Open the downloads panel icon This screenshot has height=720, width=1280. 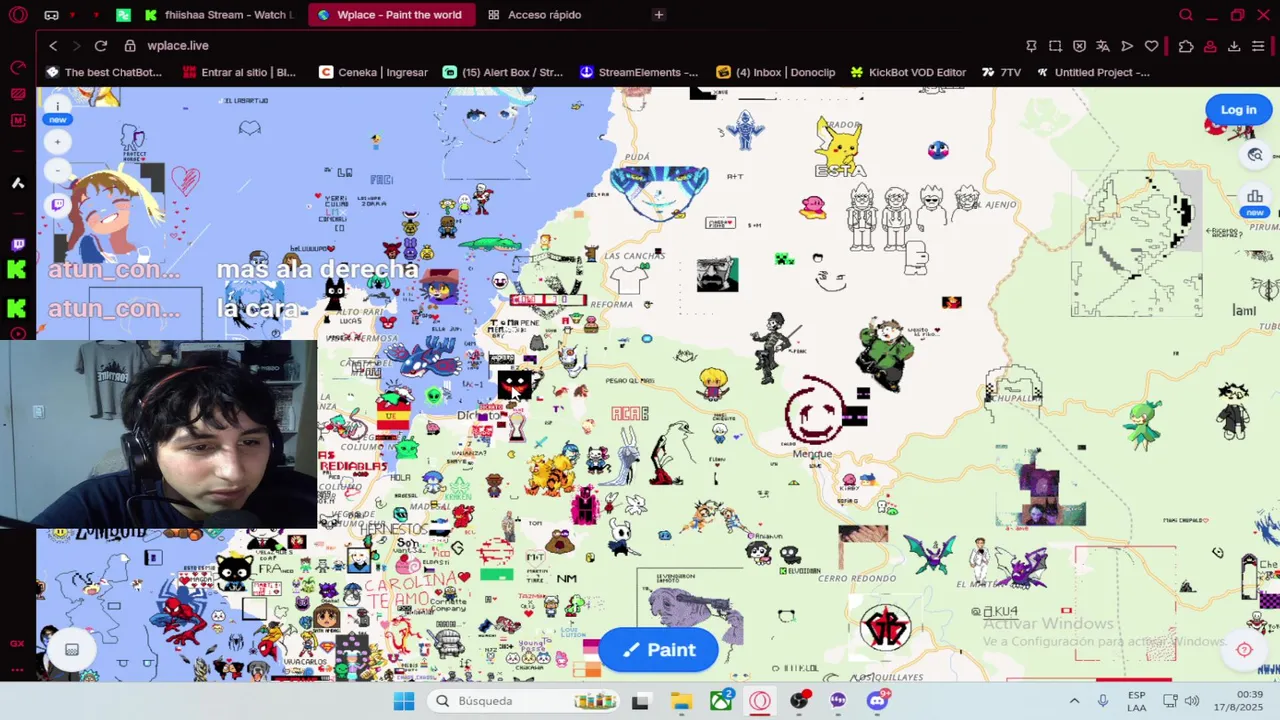tap(1234, 46)
